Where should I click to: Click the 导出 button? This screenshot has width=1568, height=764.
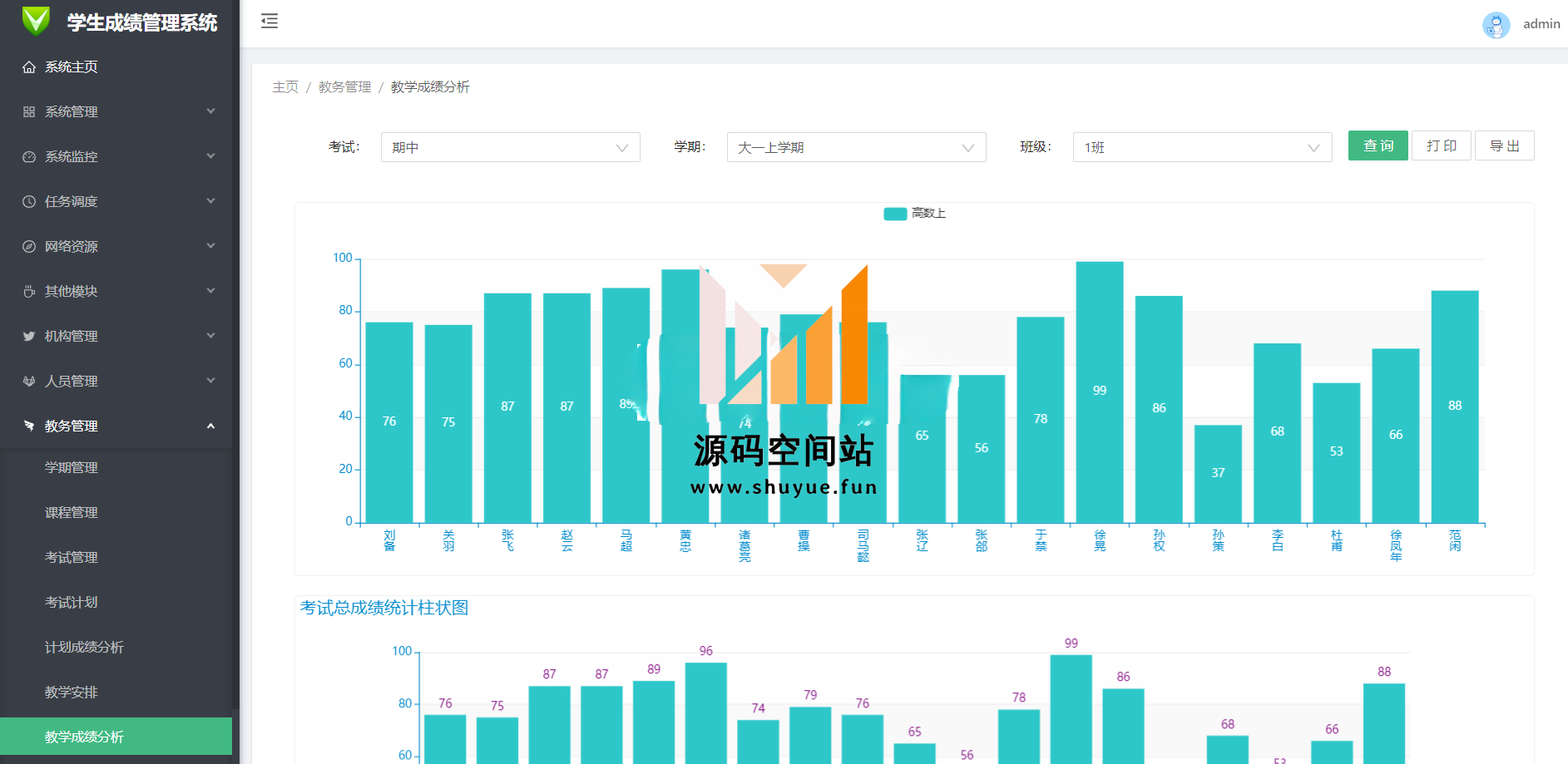1505,145
